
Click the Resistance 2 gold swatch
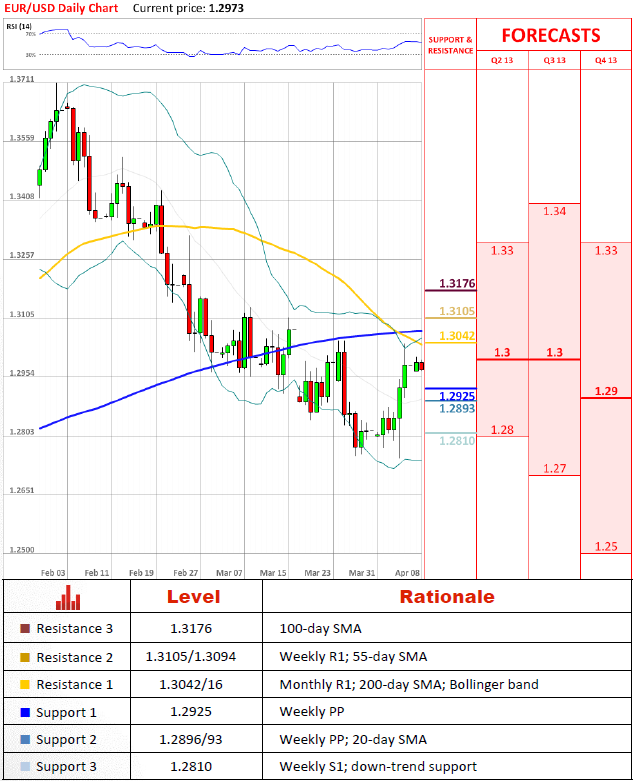25,657
